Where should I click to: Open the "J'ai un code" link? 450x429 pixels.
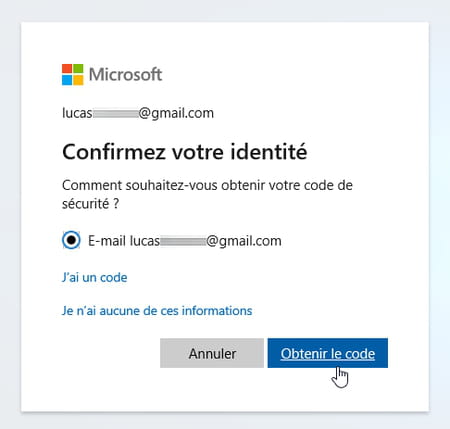(95, 277)
